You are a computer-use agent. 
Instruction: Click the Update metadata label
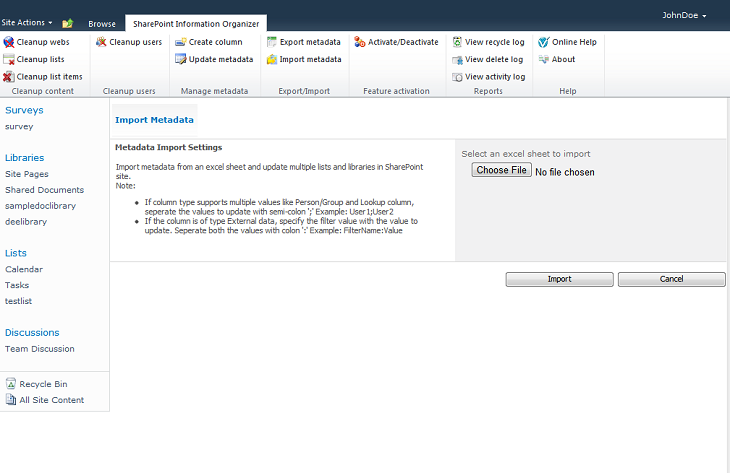tap(221, 60)
